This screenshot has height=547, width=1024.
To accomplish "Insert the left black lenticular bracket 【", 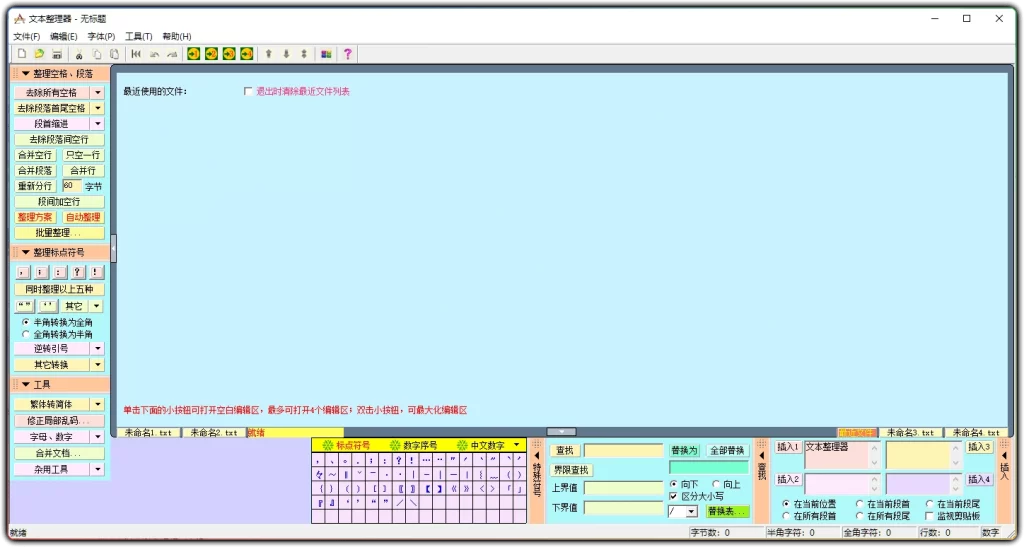I will click(x=426, y=488).
